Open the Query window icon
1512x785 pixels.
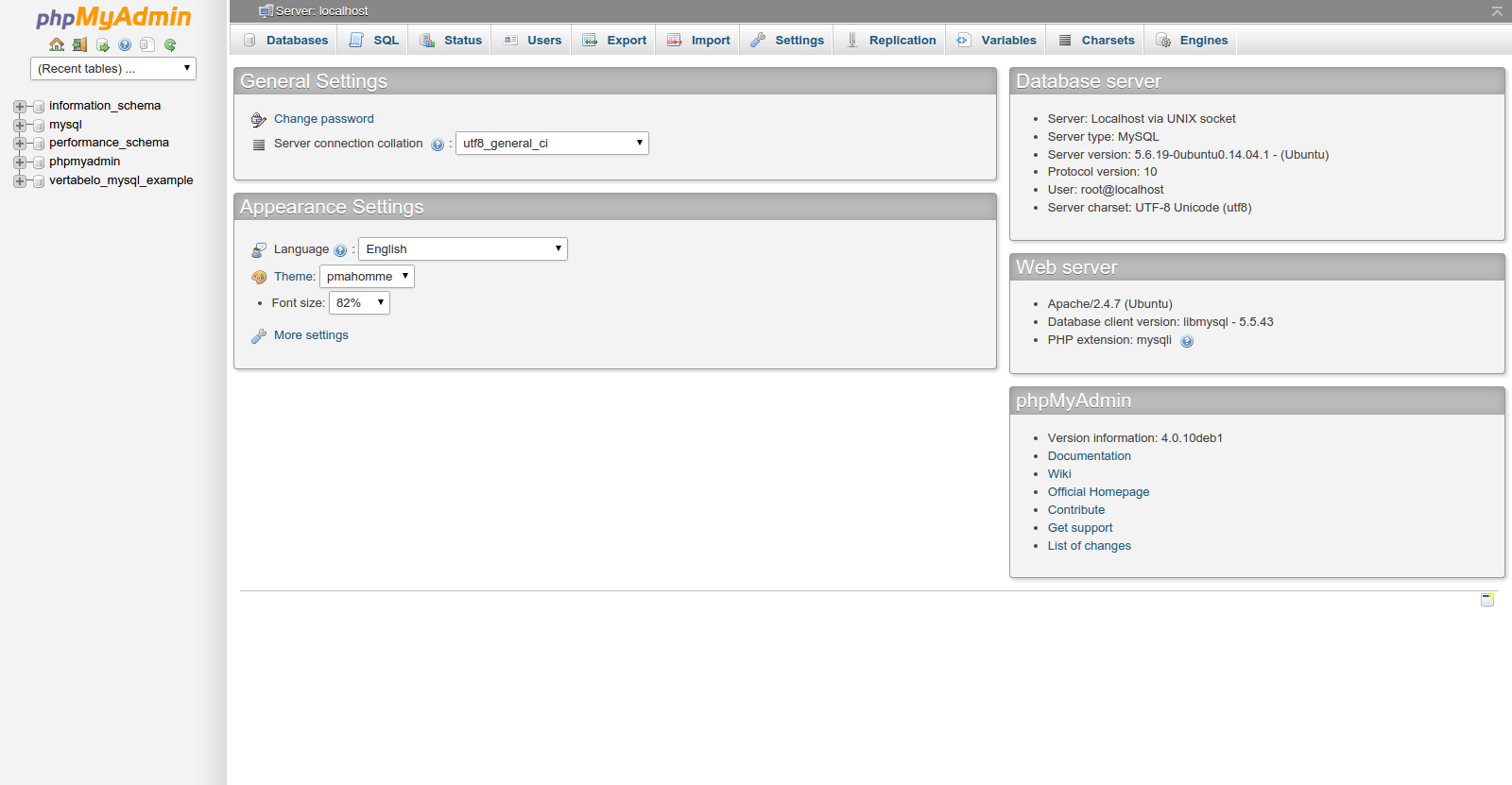point(102,44)
